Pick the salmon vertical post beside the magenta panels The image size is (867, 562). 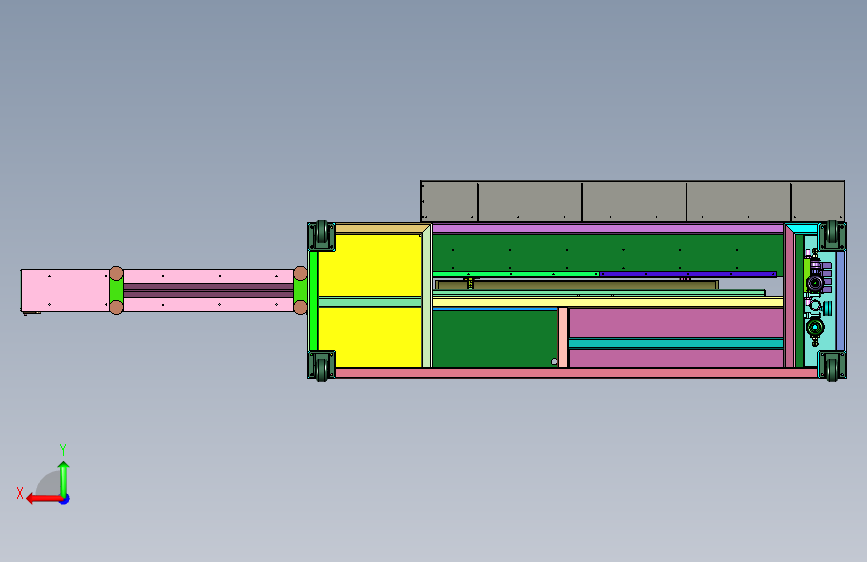(x=563, y=337)
